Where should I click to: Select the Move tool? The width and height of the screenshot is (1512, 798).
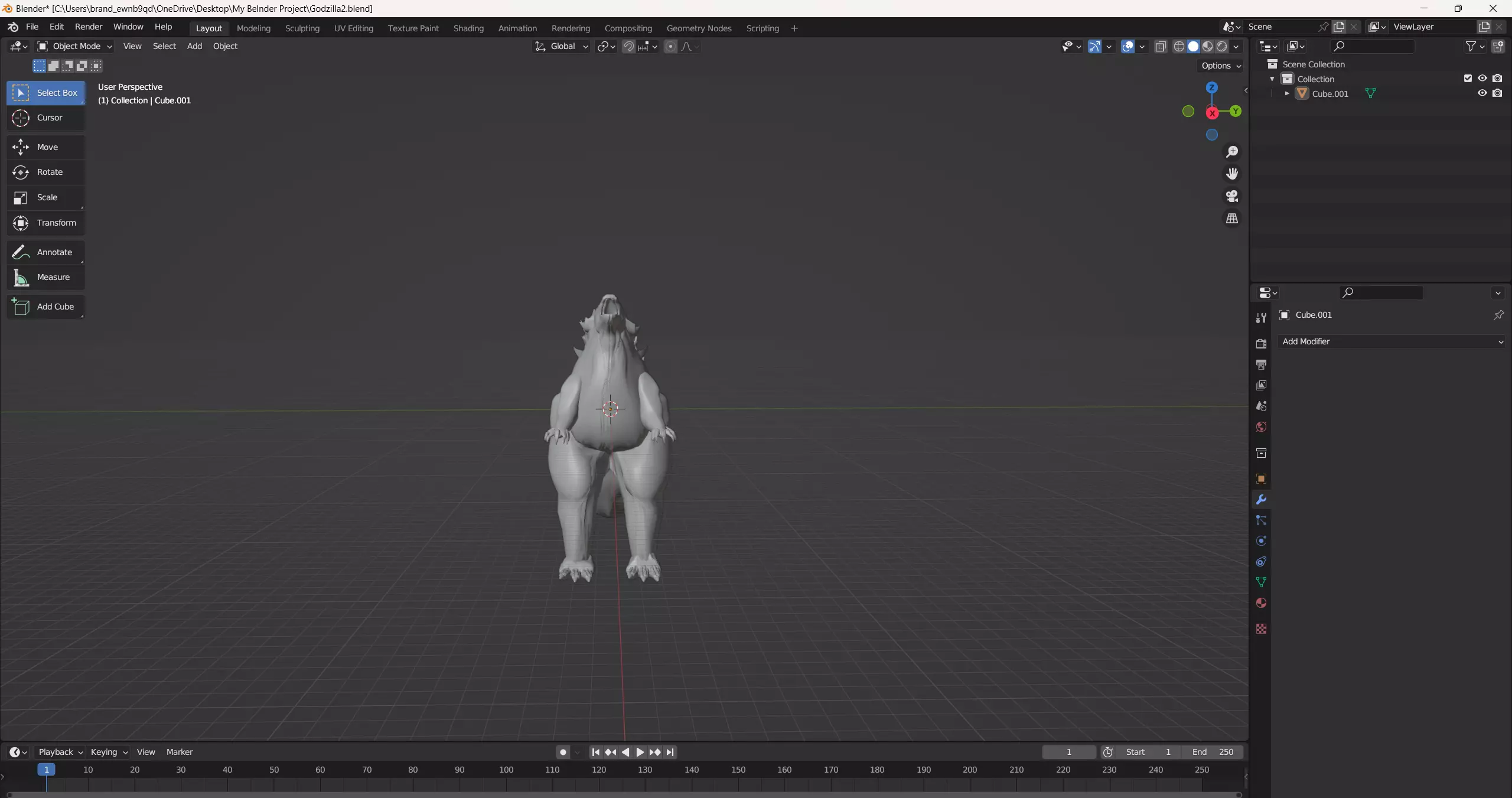point(45,147)
